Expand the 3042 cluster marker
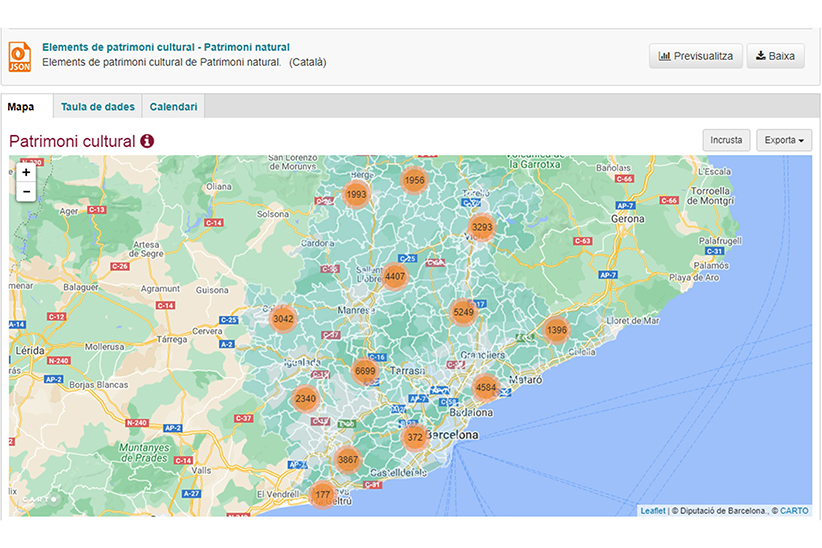Image resolution: width=822 pixels, height=548 pixels. pyautogui.click(x=283, y=319)
